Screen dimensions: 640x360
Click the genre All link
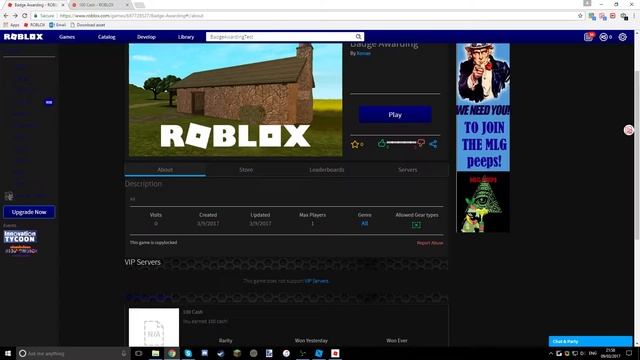tap(364, 224)
